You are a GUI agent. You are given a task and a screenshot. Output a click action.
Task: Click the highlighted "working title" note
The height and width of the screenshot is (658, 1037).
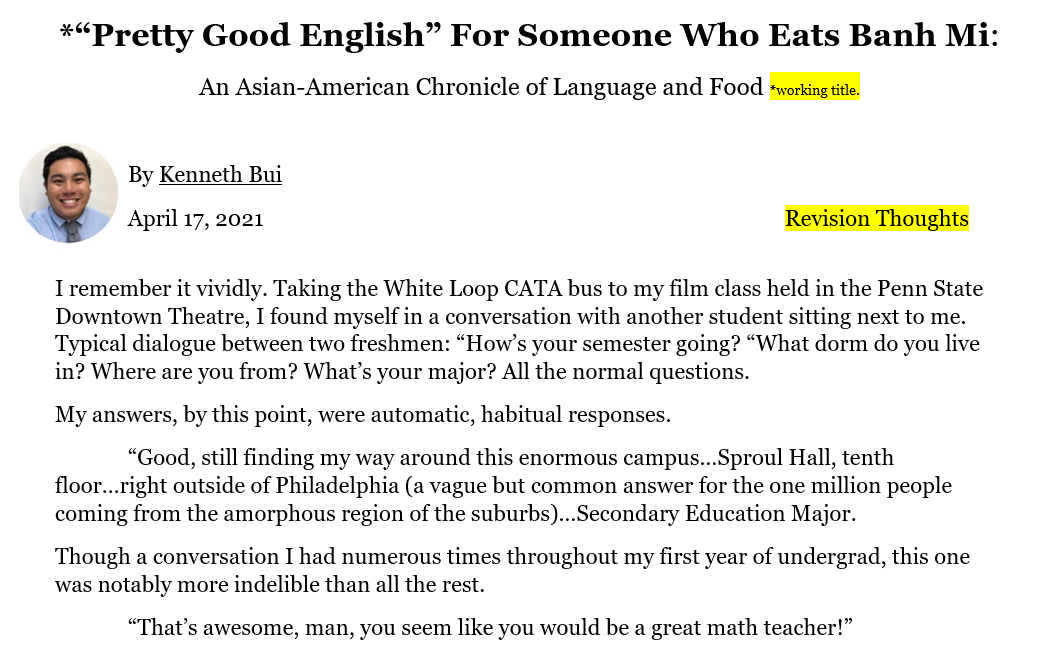[814, 90]
